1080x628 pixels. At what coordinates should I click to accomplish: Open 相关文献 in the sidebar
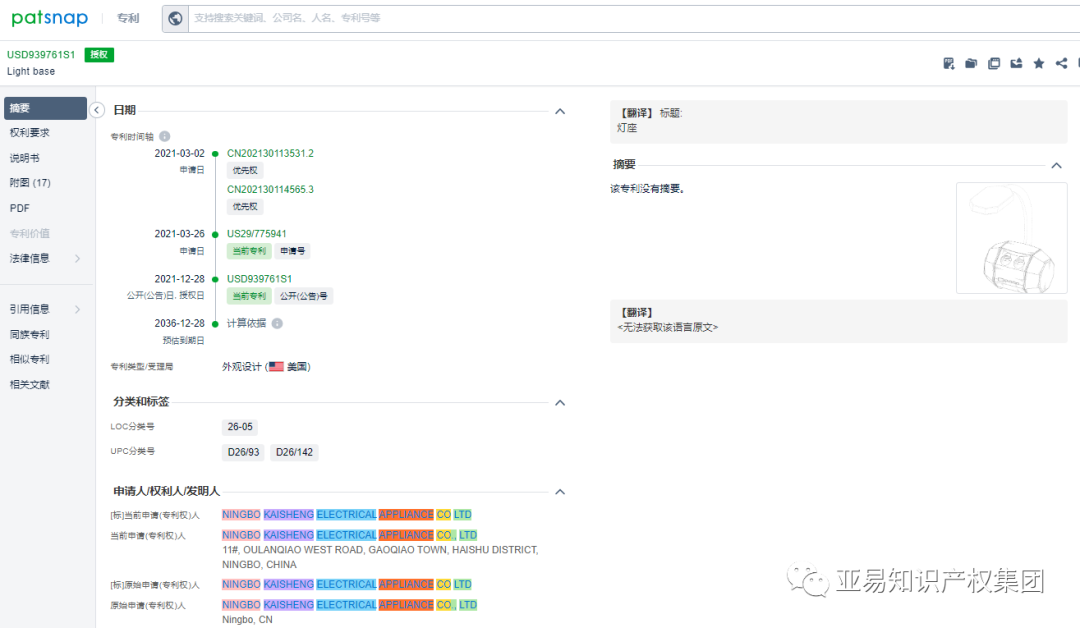(x=30, y=384)
